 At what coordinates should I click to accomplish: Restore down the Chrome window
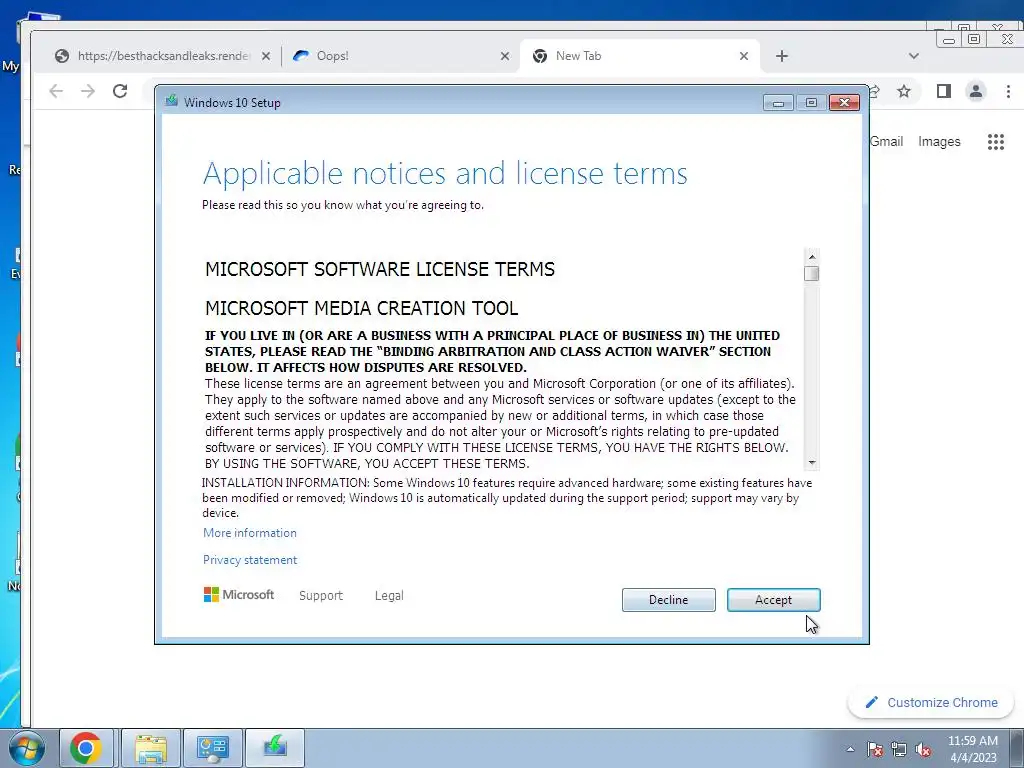(974, 40)
